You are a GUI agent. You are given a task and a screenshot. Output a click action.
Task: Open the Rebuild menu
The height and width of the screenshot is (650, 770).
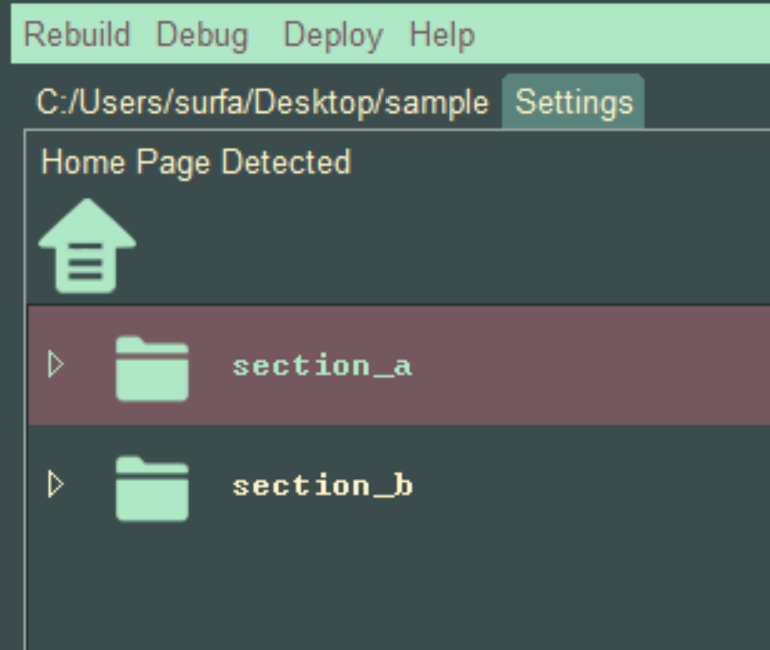coord(77,35)
